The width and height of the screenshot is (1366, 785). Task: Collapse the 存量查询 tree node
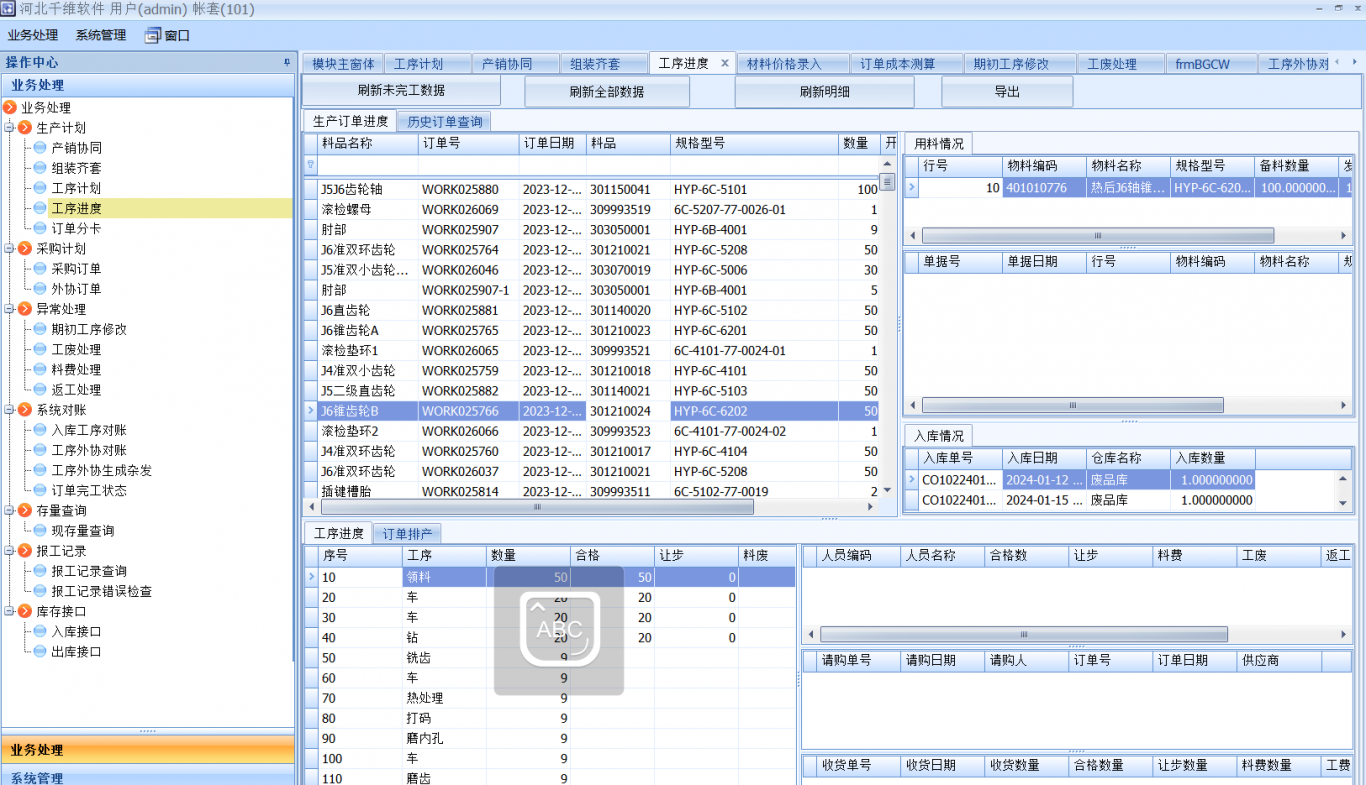pyautogui.click(x=9, y=511)
